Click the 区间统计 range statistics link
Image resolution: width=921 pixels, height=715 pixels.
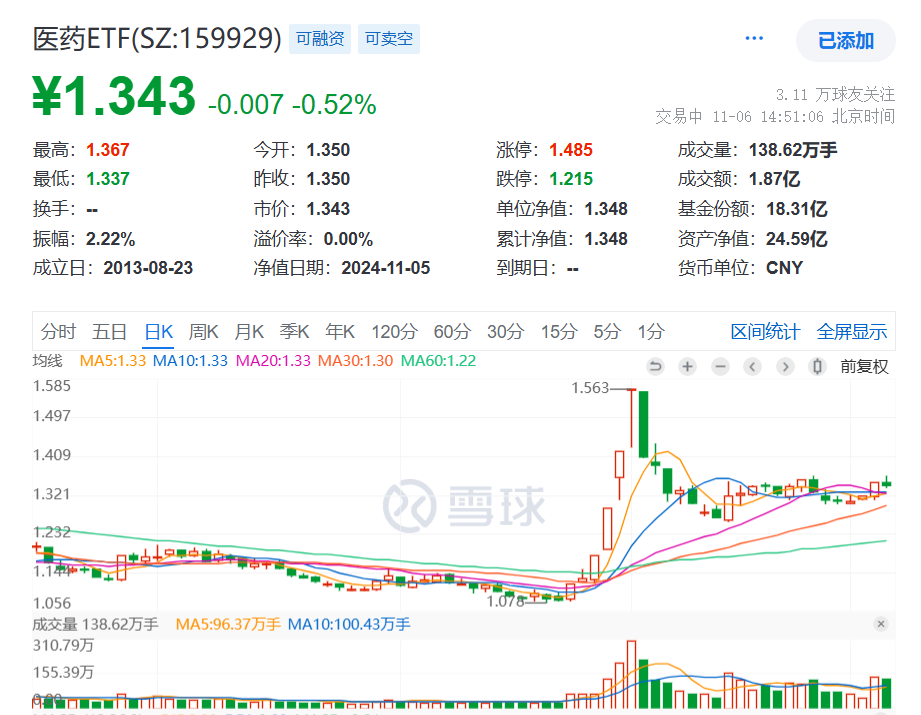pyautogui.click(x=766, y=331)
